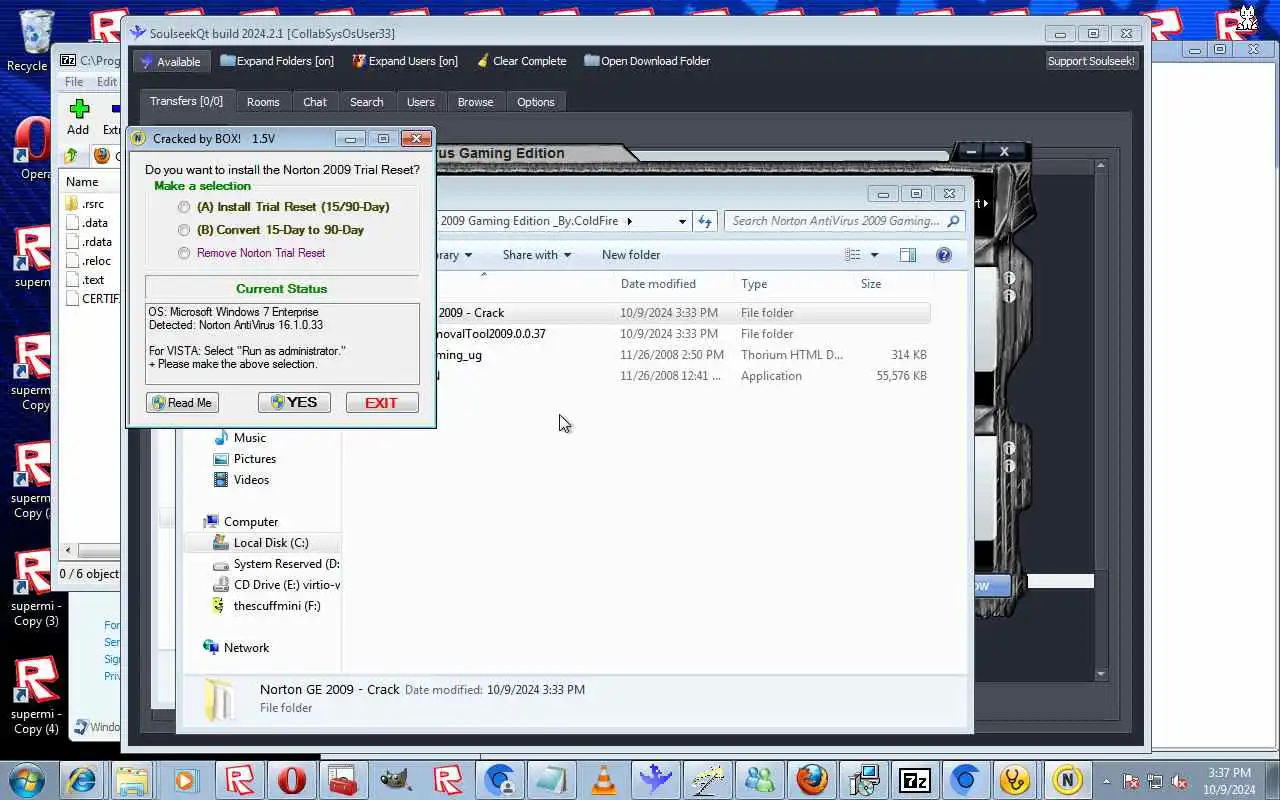Viewport: 1280px width, 800px height.
Task: Sort files by Size column header
Action: point(871,284)
